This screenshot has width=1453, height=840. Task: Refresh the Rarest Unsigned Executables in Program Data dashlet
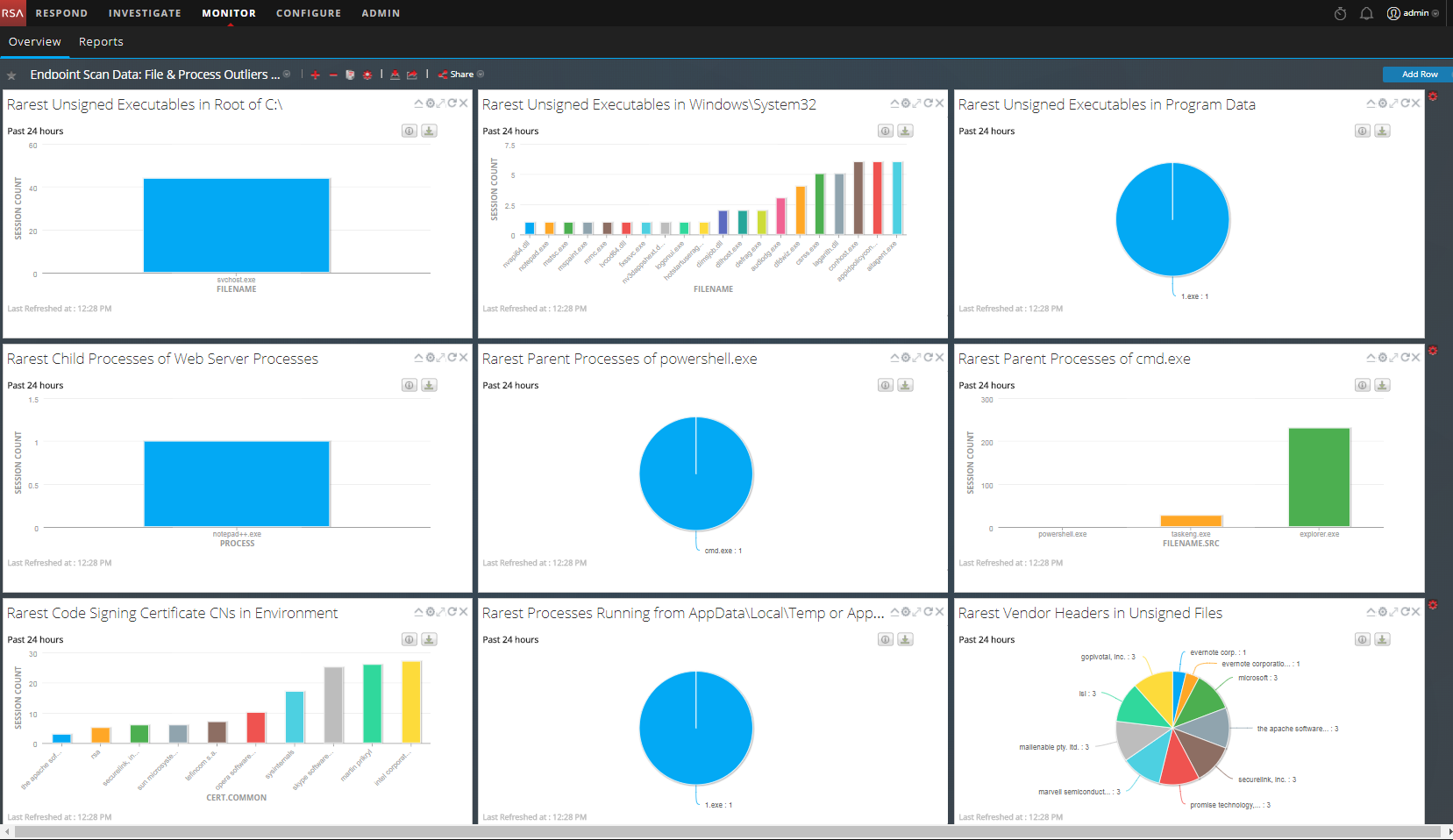coord(1405,103)
